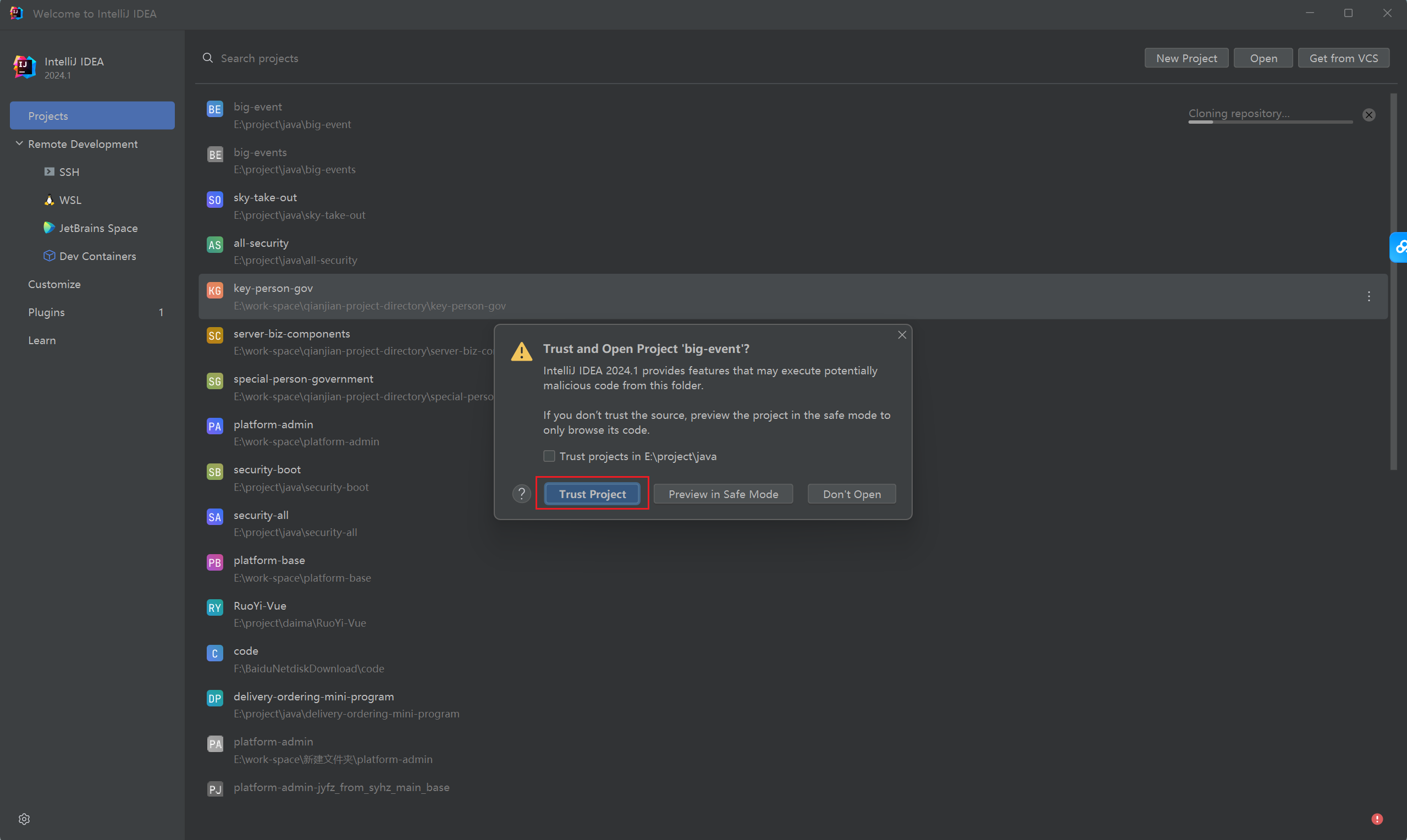Click the DP icon of delivery-ordering-mini-program
The height and width of the screenshot is (840, 1407).
point(214,699)
